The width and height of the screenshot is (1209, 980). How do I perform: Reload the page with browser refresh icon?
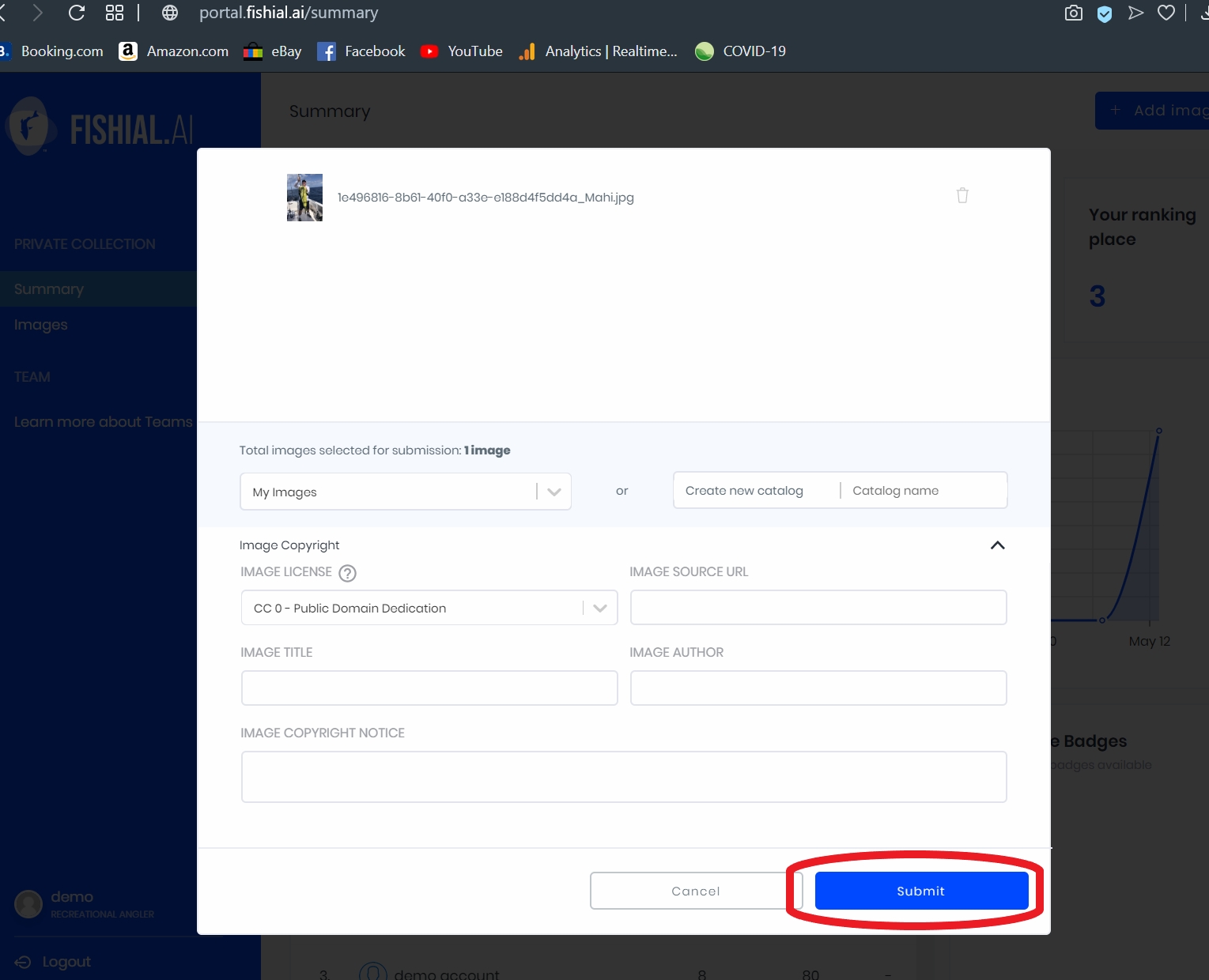click(77, 13)
